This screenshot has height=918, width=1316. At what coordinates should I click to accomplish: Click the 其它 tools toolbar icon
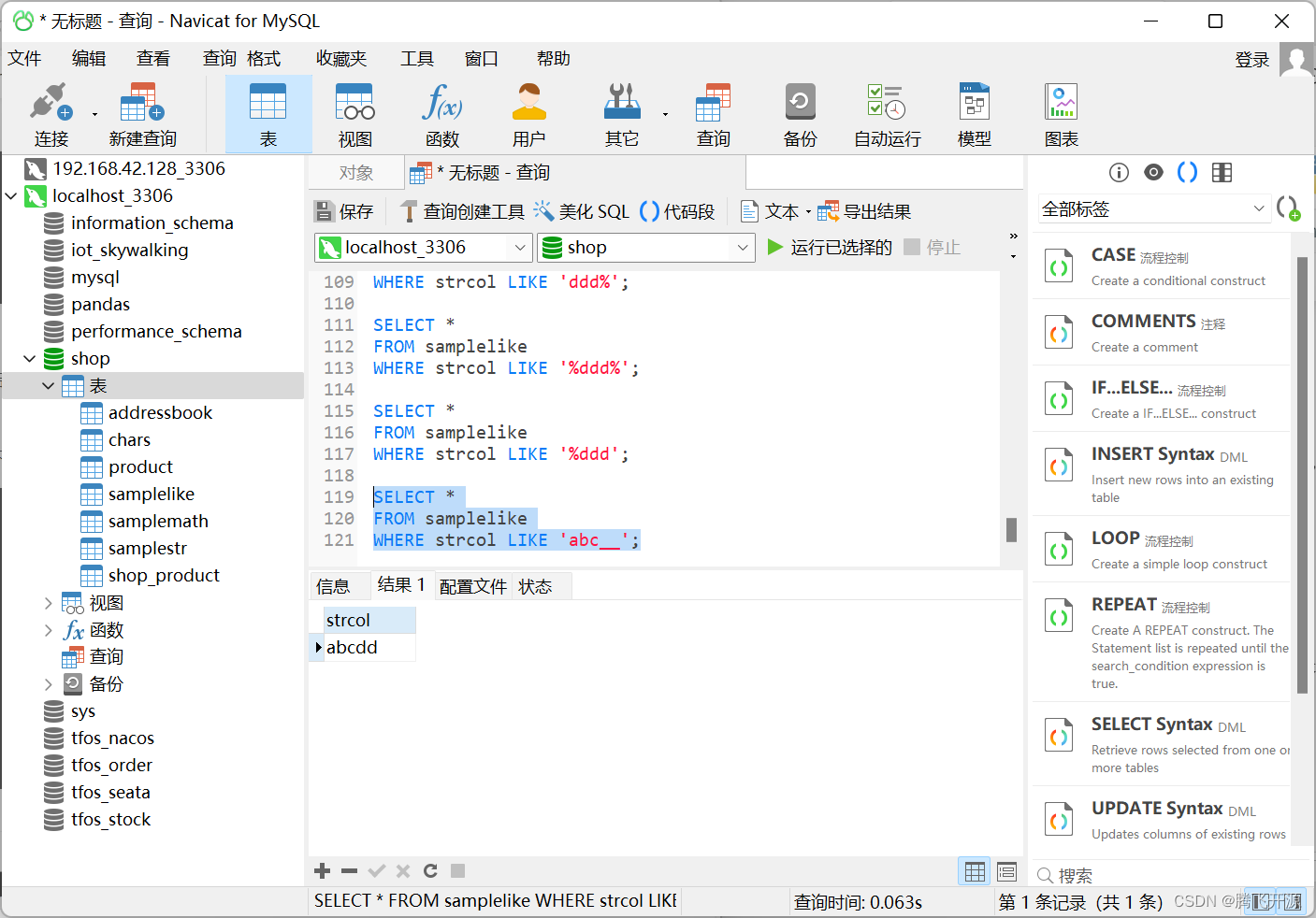(622, 115)
